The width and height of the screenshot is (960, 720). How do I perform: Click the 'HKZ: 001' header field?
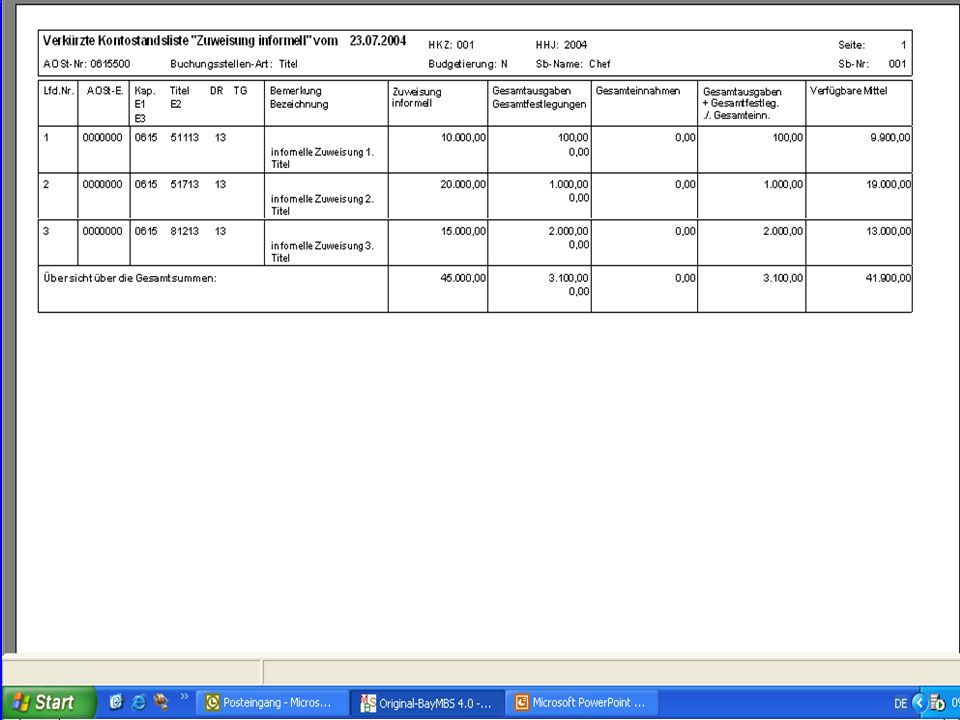point(451,45)
